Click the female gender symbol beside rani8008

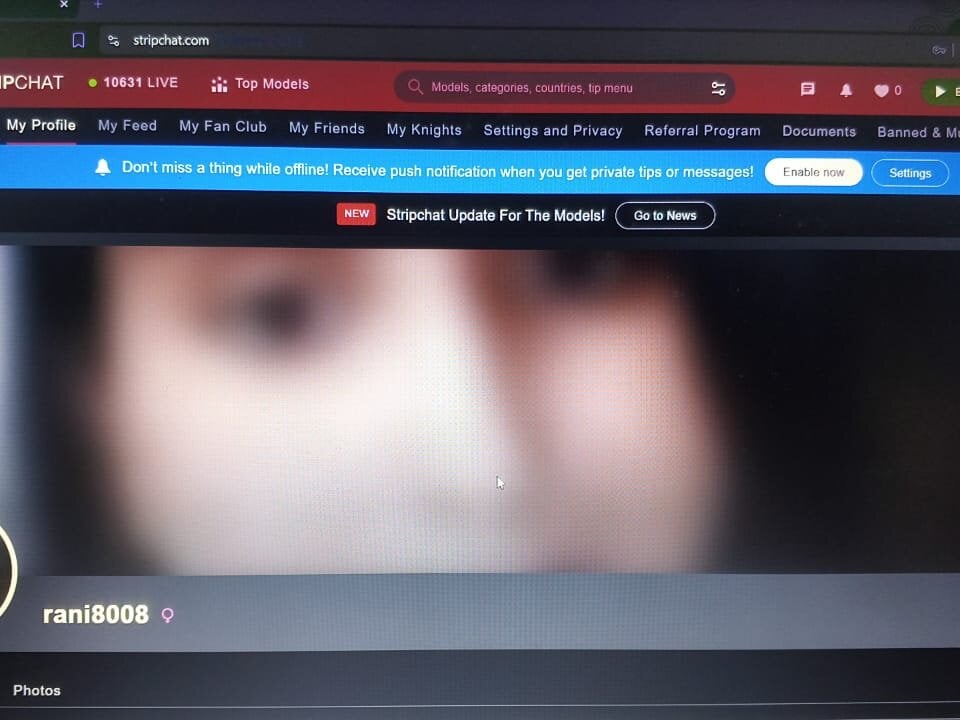click(167, 615)
